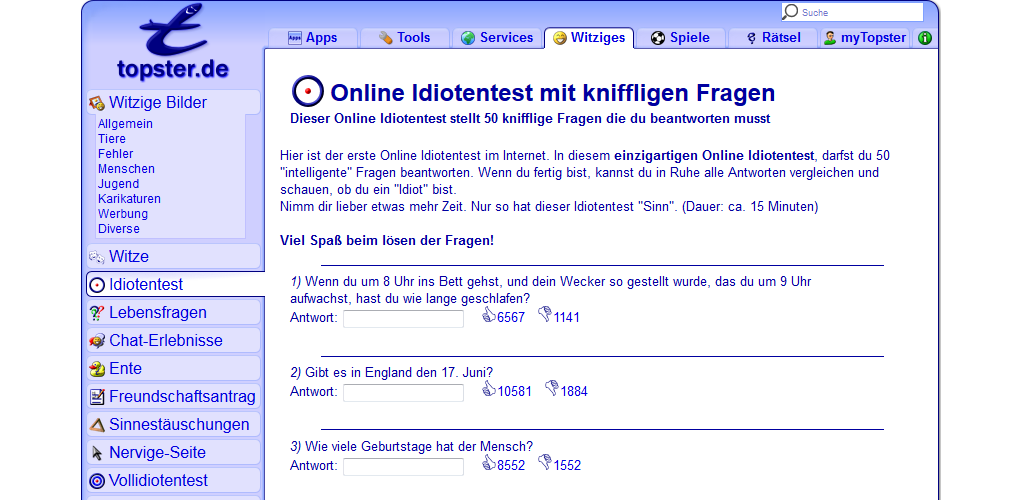This screenshot has width=1024, height=500.
Task: Click the Sinnestäuschungen triangle icon
Action: (x=97, y=425)
